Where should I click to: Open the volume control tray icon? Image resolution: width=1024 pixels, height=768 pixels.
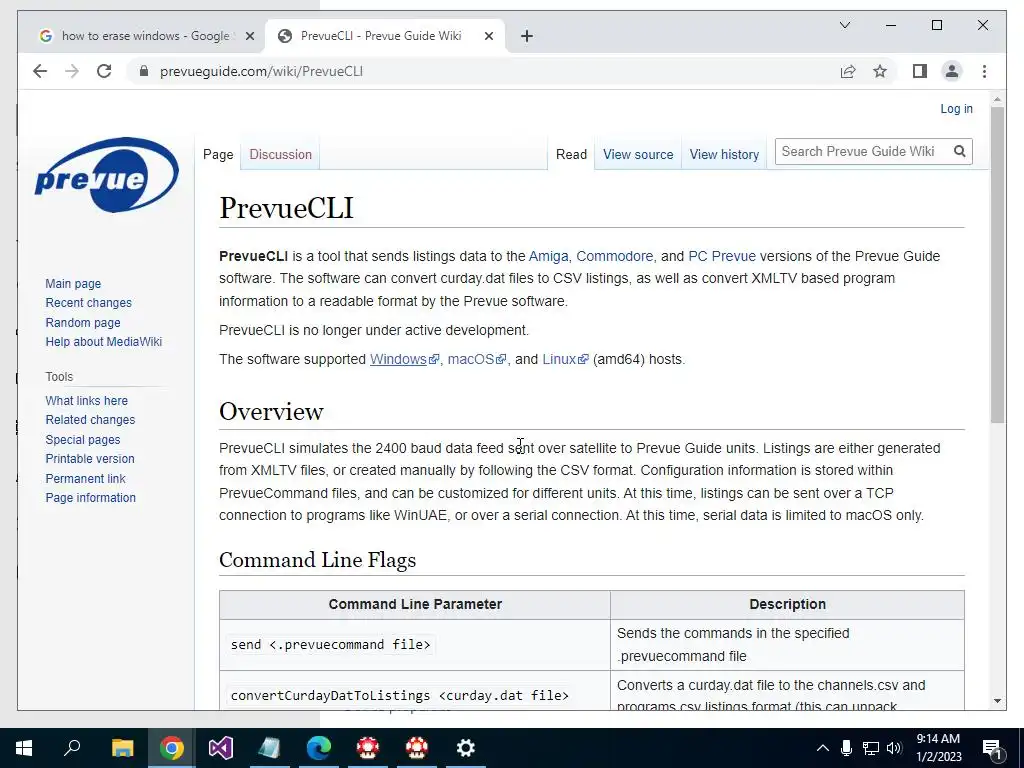click(894, 748)
